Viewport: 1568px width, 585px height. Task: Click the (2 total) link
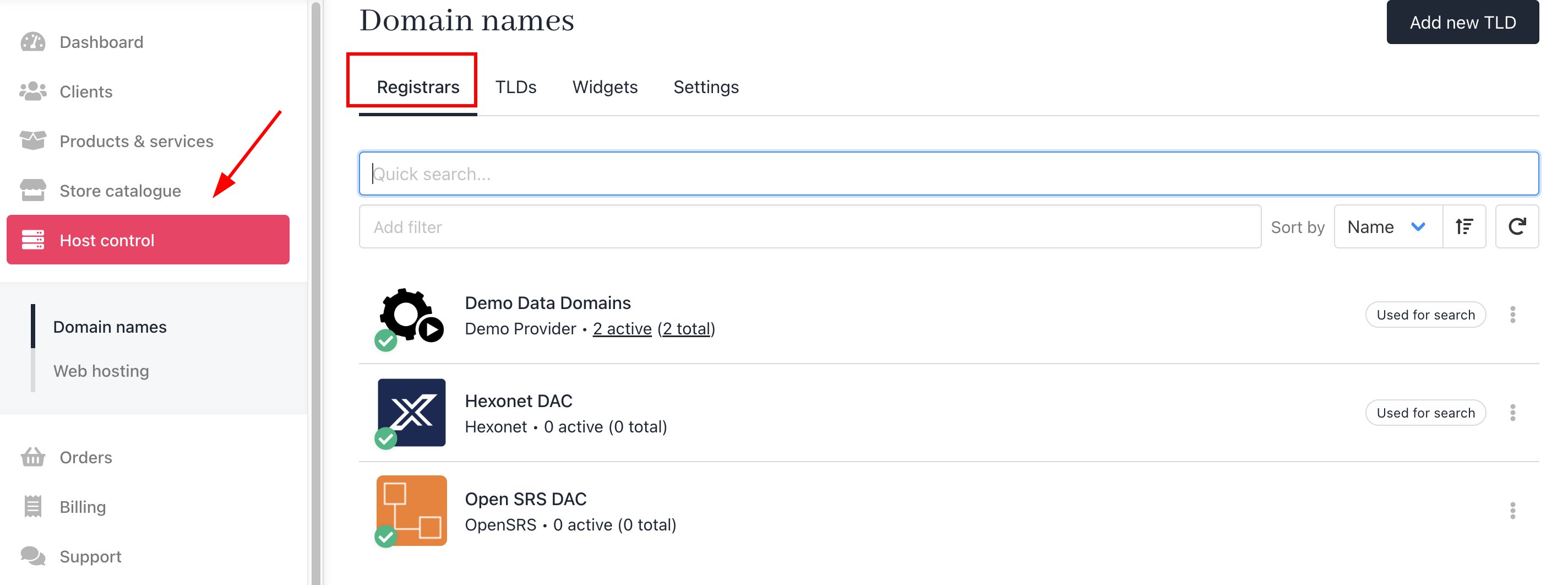click(x=686, y=329)
